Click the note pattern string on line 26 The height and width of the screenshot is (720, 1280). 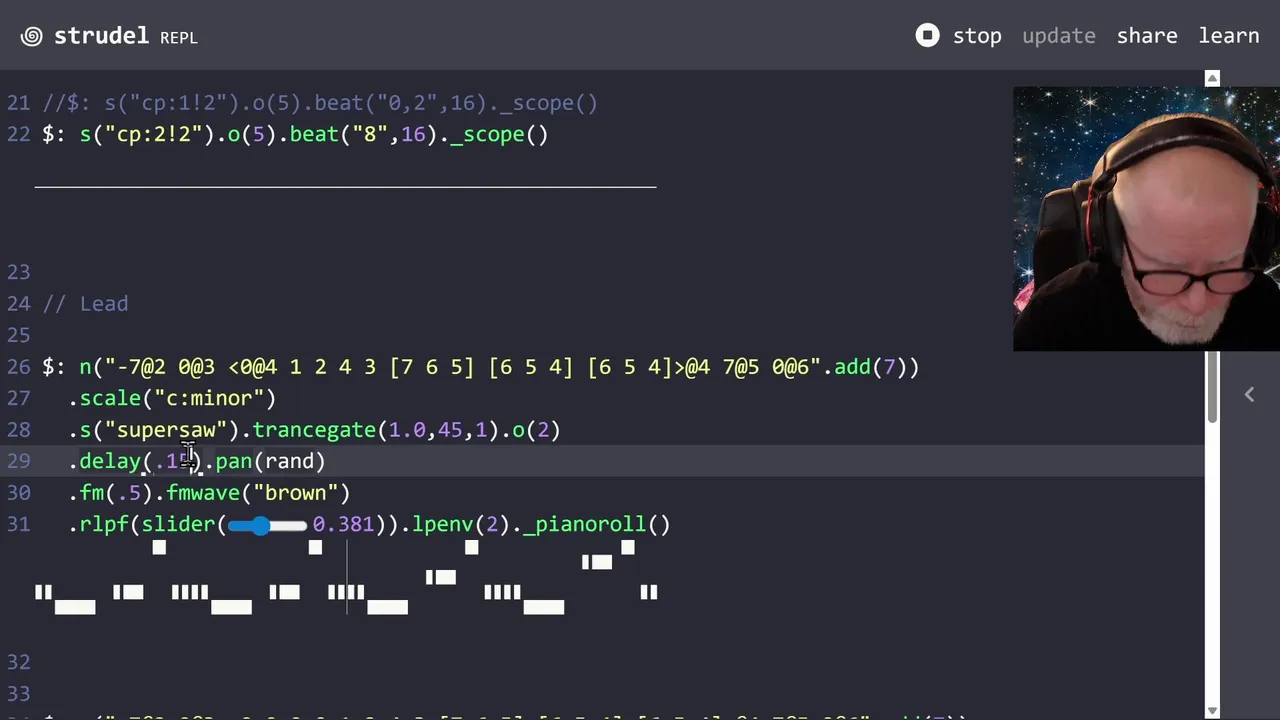tap(462, 367)
